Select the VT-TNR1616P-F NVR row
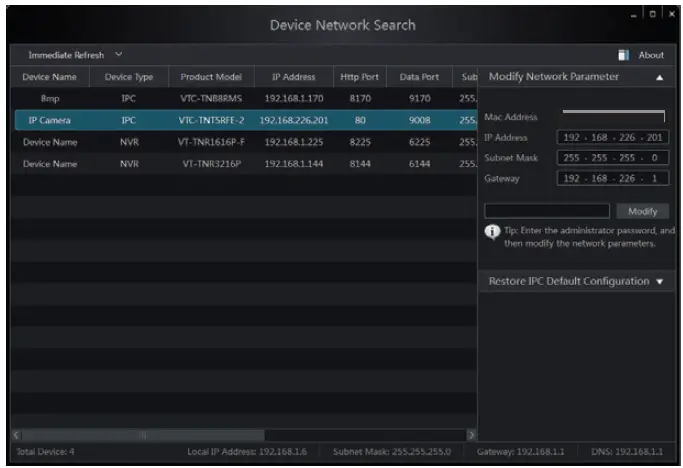The width and height of the screenshot is (683, 468). click(240, 142)
